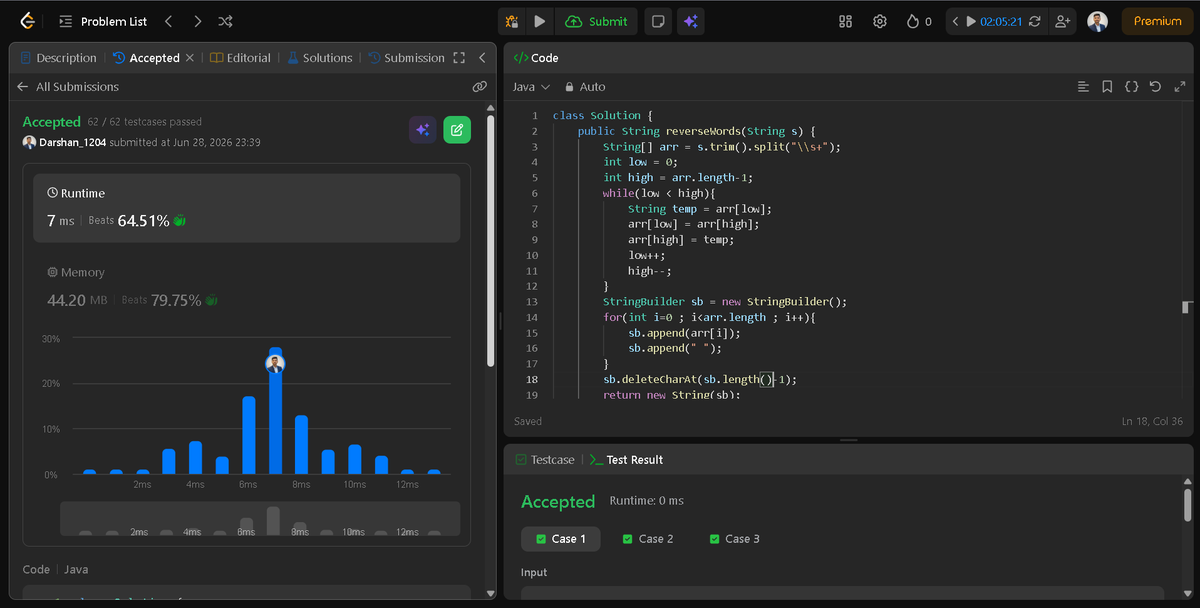Run the code with the play icon

click(x=540, y=21)
